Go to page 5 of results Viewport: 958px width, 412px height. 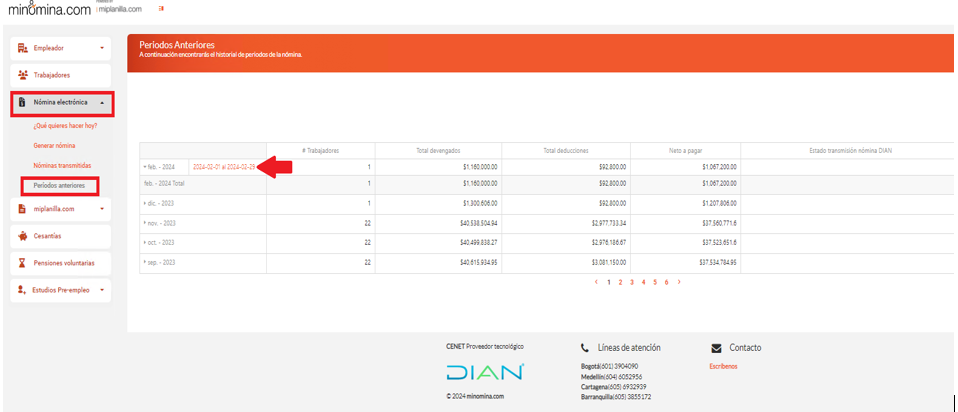point(655,282)
